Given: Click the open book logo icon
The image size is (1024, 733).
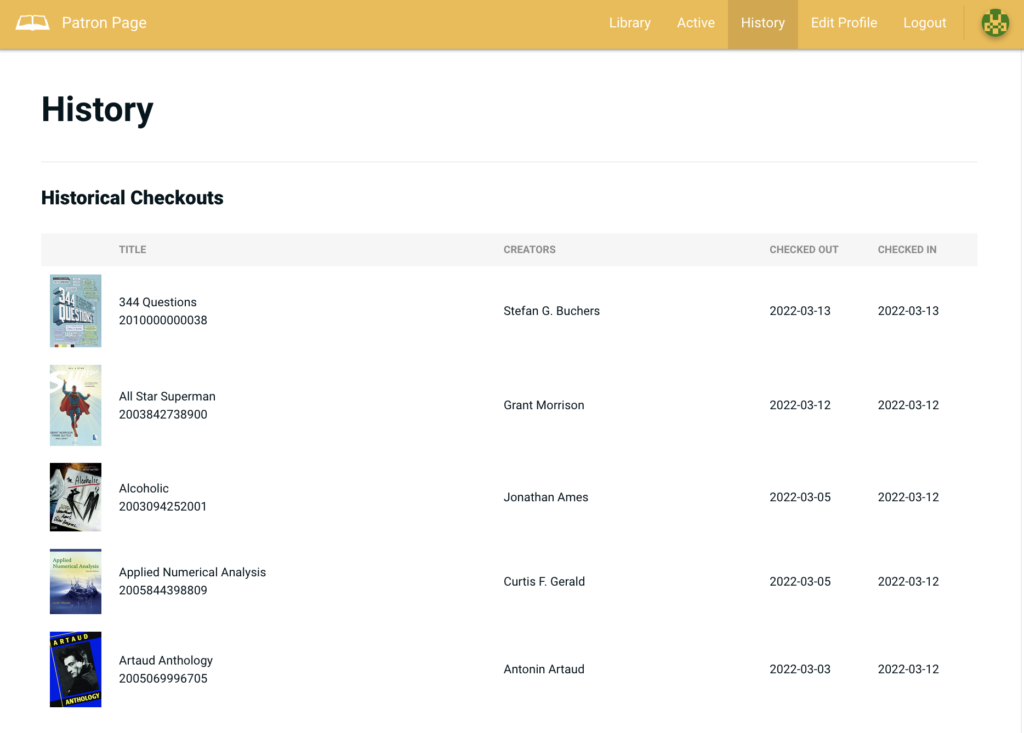Looking at the screenshot, I should tap(32, 23).
